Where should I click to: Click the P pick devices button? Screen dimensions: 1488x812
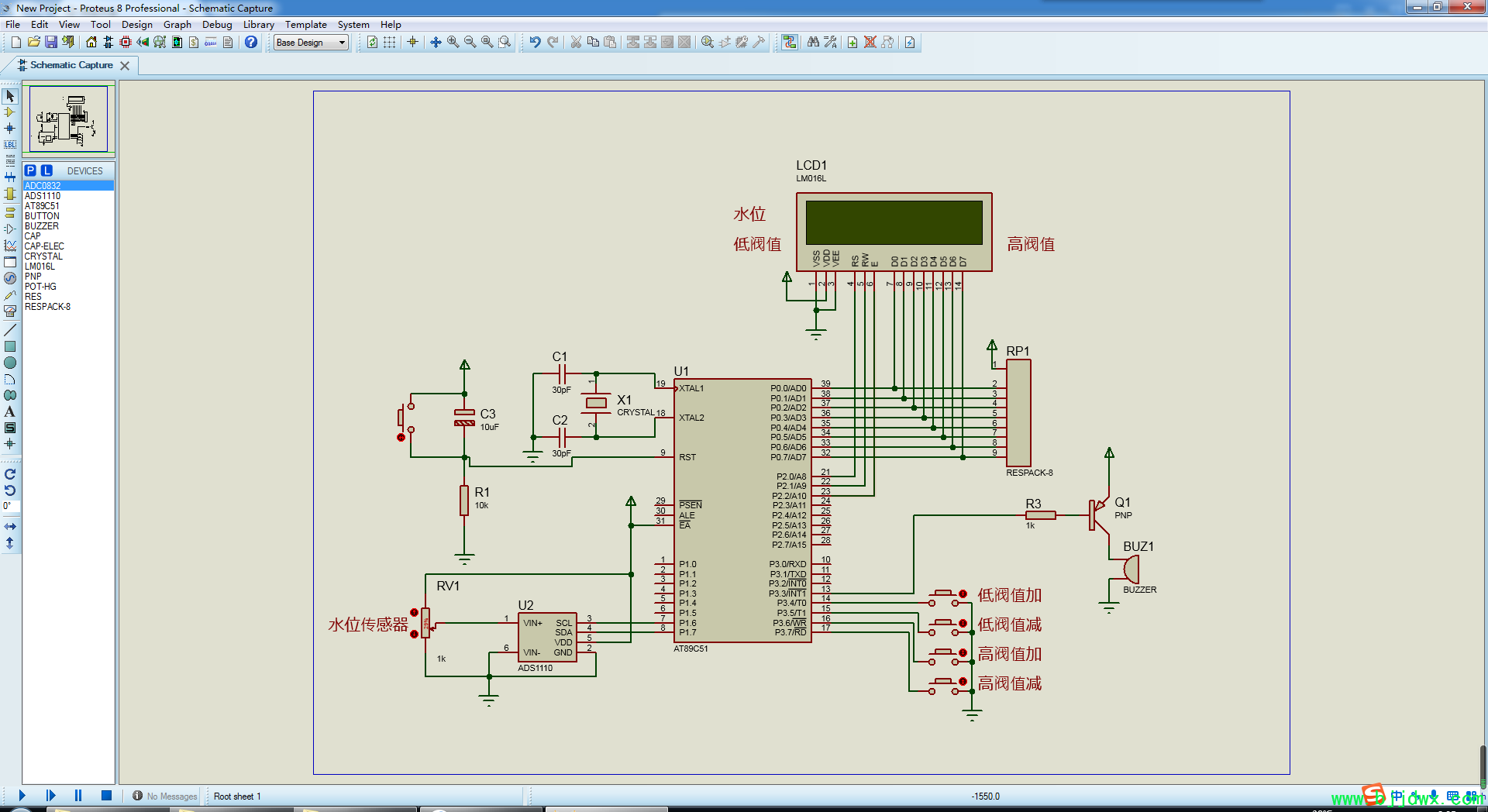[30, 170]
